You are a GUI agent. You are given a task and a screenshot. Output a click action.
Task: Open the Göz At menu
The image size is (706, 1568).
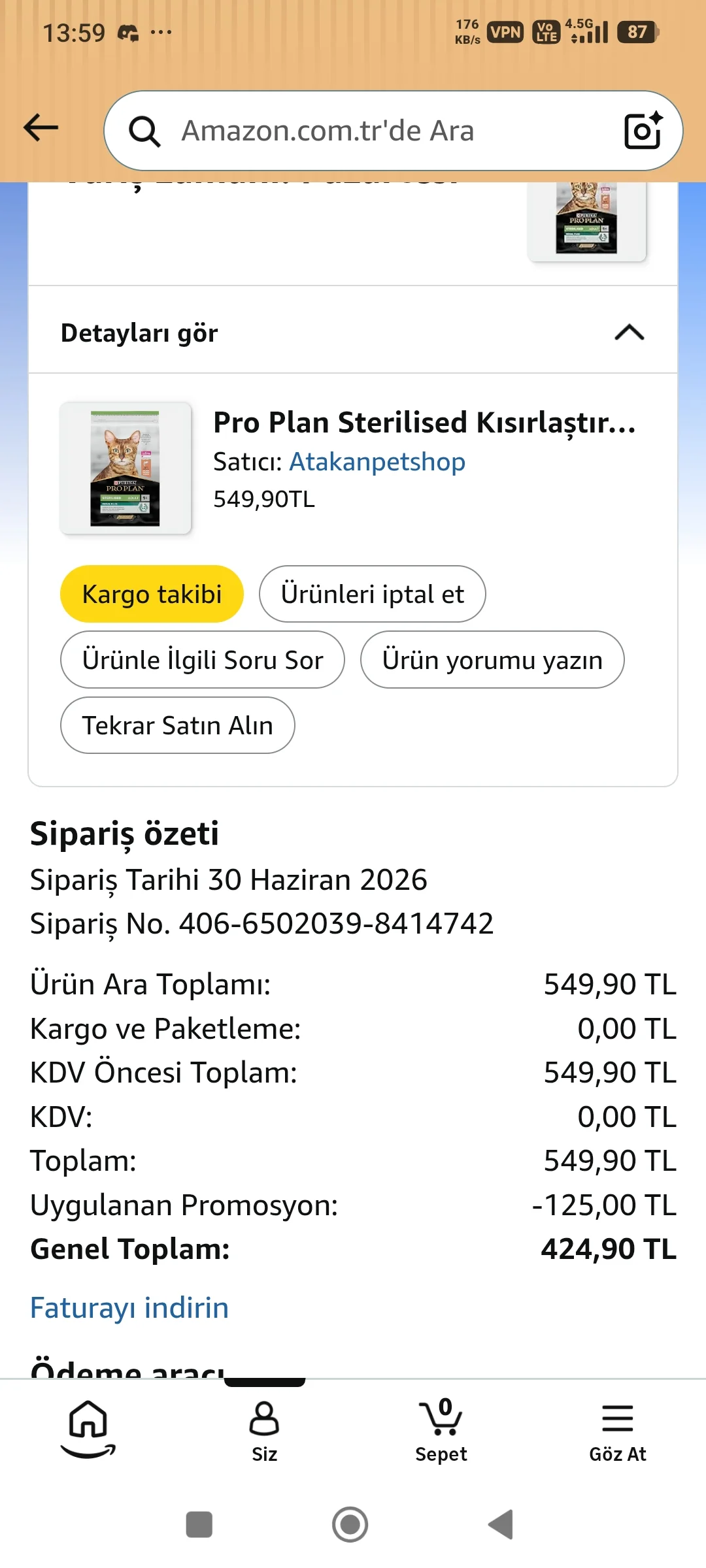(617, 1432)
